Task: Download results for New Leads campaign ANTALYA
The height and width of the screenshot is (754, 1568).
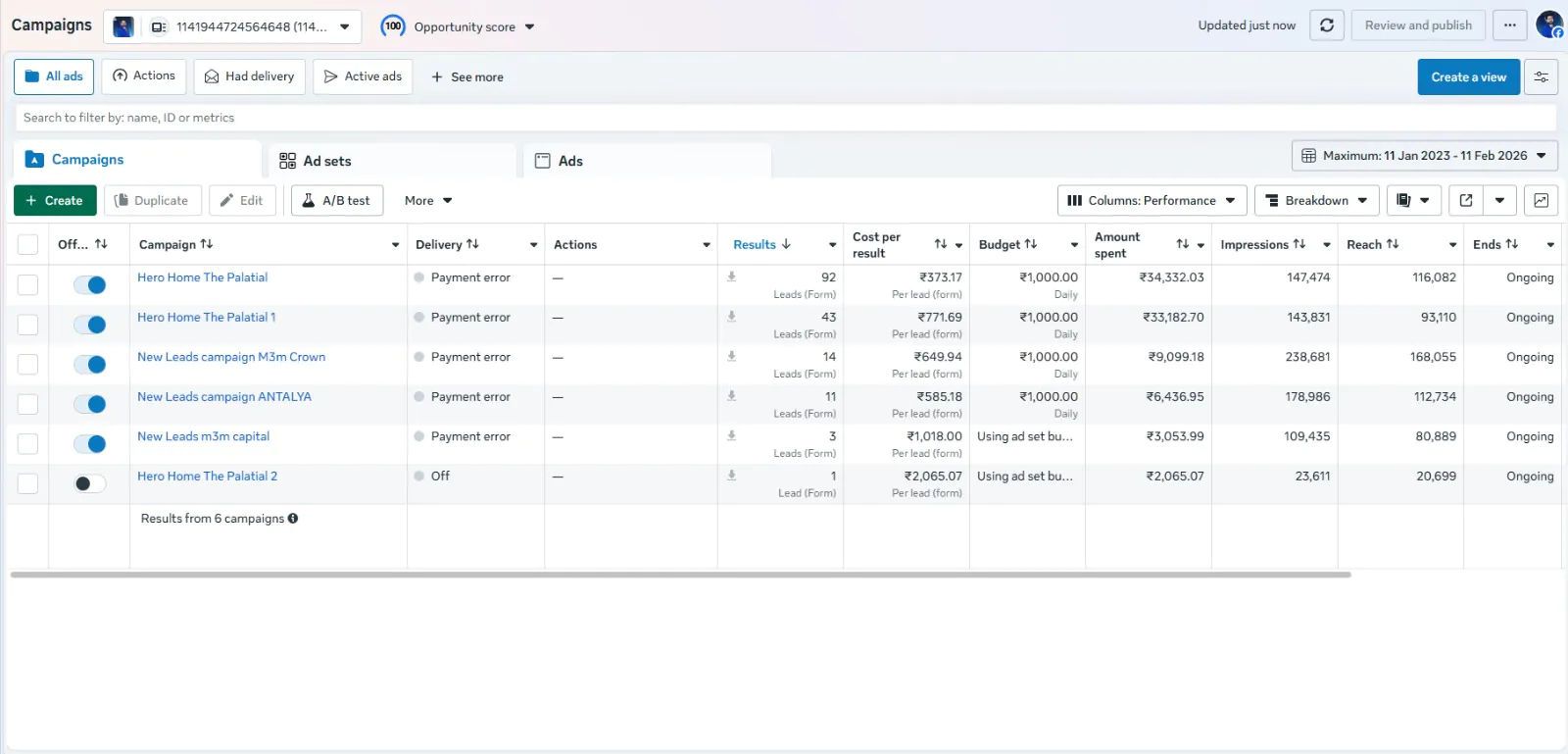Action: click(732, 396)
